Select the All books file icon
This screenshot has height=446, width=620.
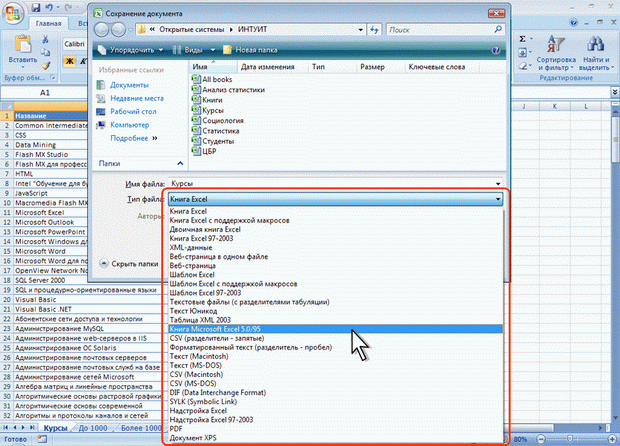click(196, 79)
